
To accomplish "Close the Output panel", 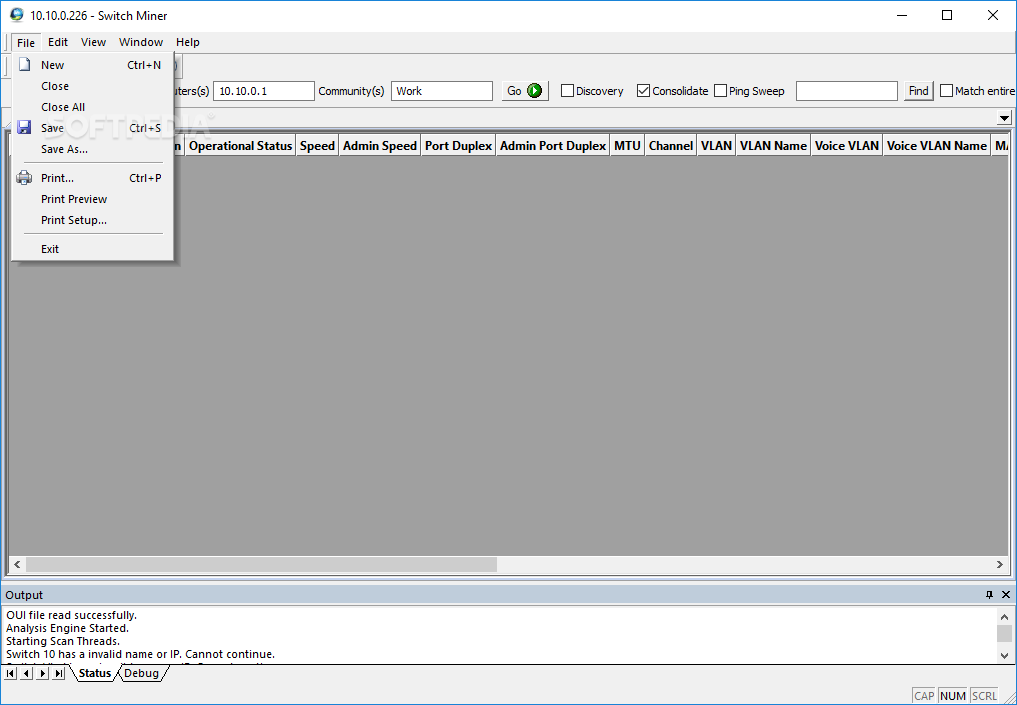I will 1006,595.
